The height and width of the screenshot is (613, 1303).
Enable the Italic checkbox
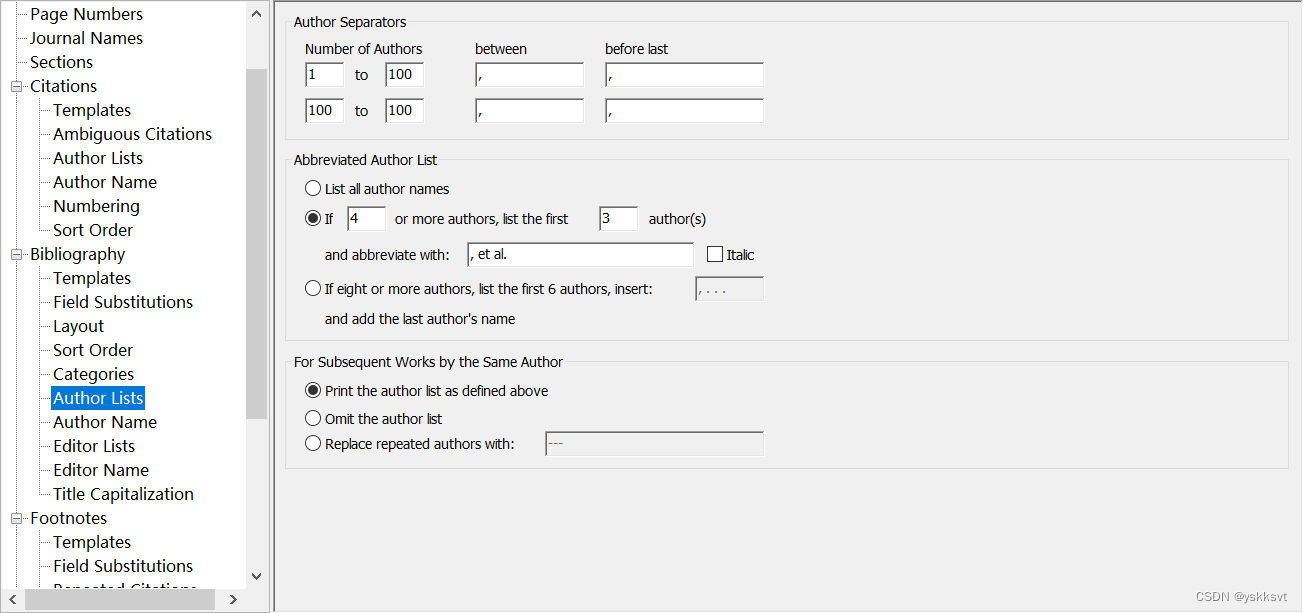pyautogui.click(x=714, y=255)
